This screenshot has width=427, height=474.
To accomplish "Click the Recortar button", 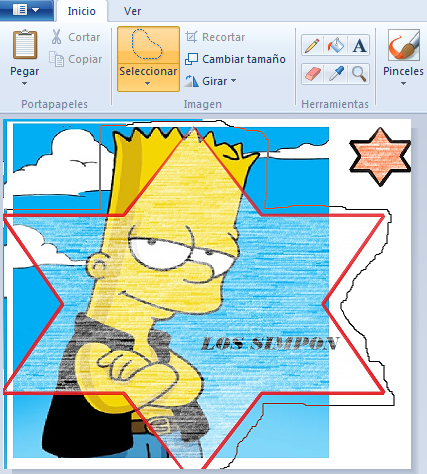I will pyautogui.click(x=215, y=37).
